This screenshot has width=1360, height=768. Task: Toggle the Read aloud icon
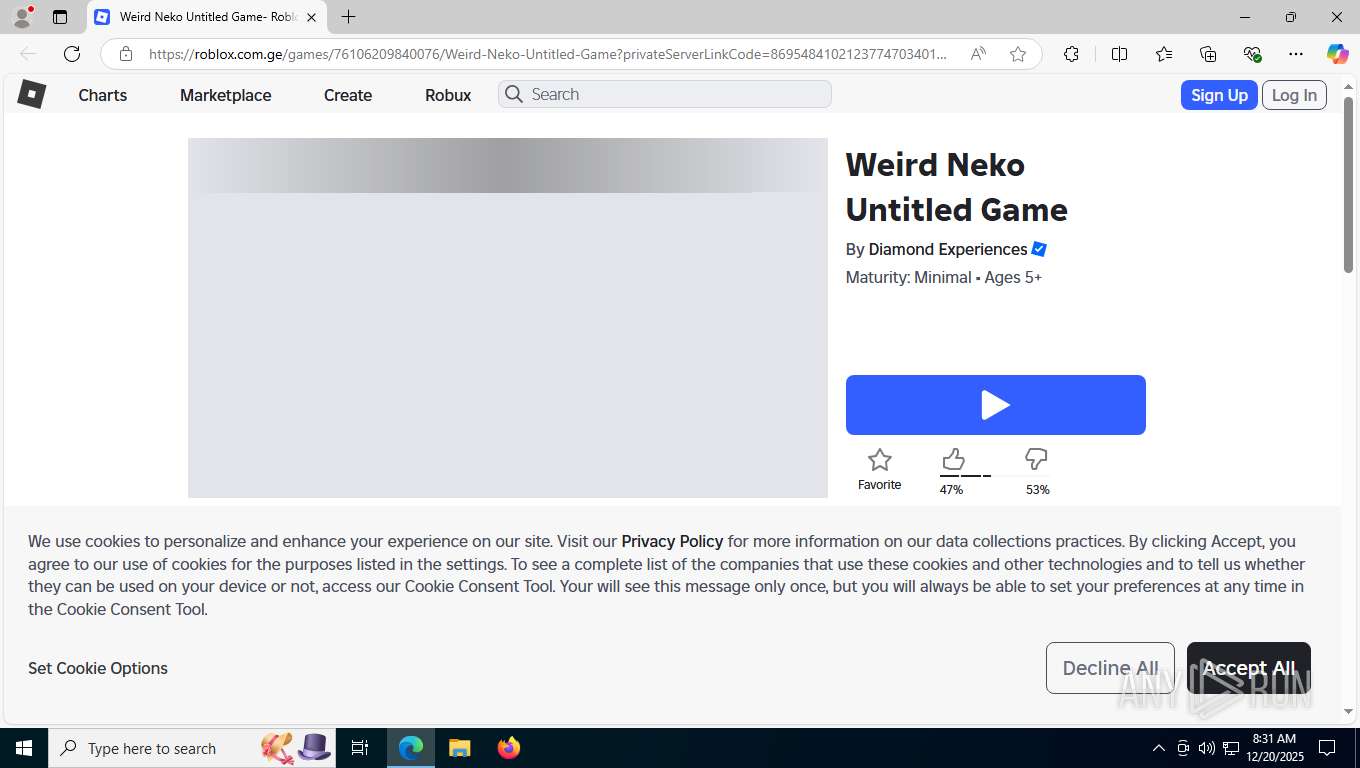click(x=978, y=54)
